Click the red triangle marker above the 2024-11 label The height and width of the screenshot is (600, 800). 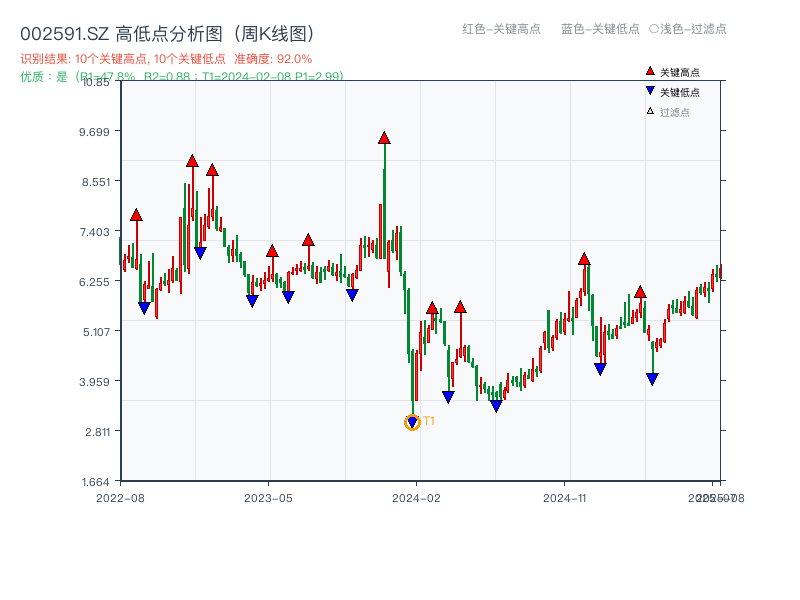[583, 258]
